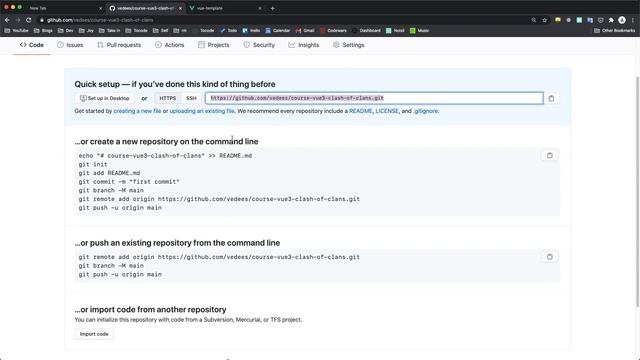Open the Blogs bookmark folder
640x360 pixels.
tap(43, 31)
